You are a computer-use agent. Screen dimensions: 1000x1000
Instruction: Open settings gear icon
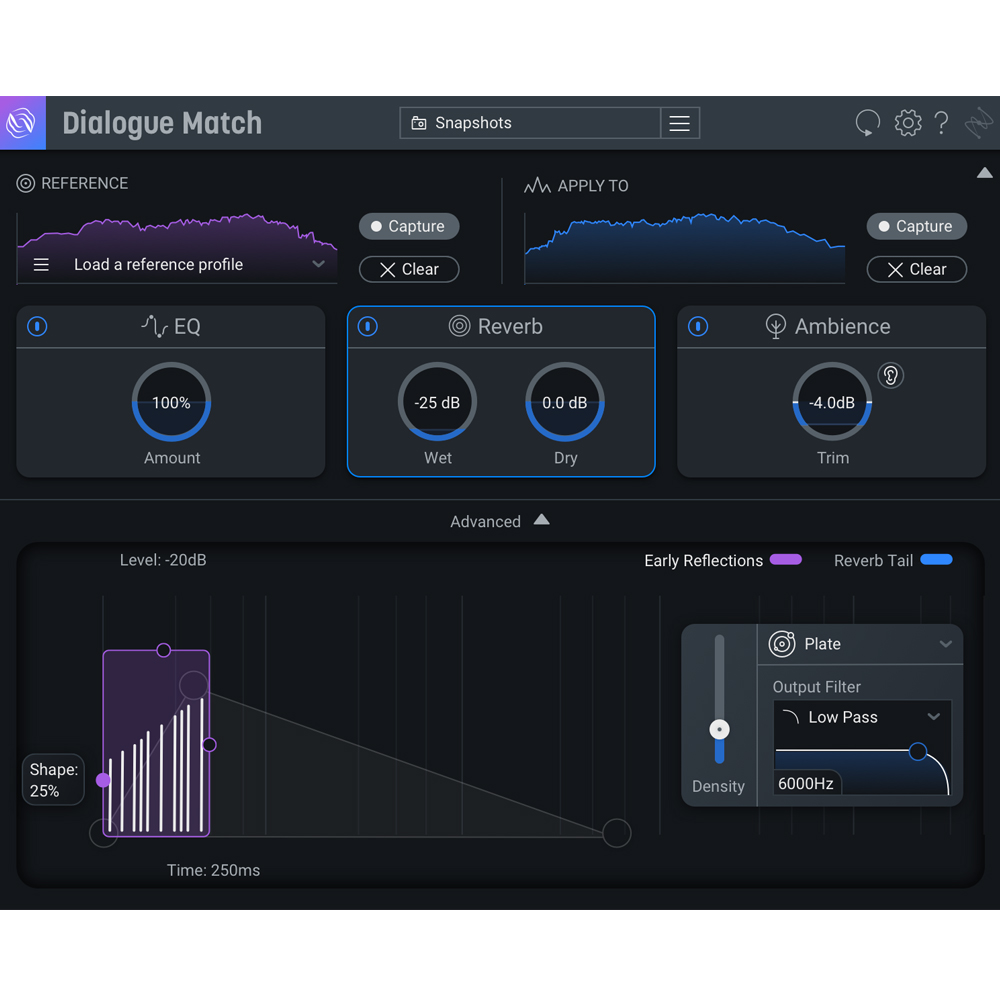point(908,122)
